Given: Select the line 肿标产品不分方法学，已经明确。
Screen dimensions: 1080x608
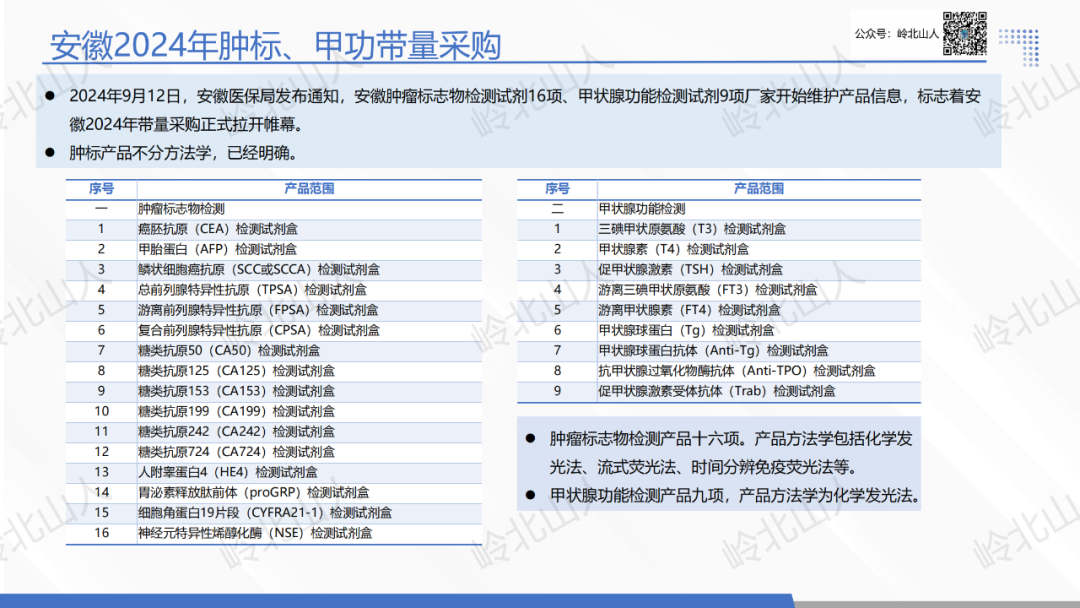Looking at the screenshot, I should (186, 153).
